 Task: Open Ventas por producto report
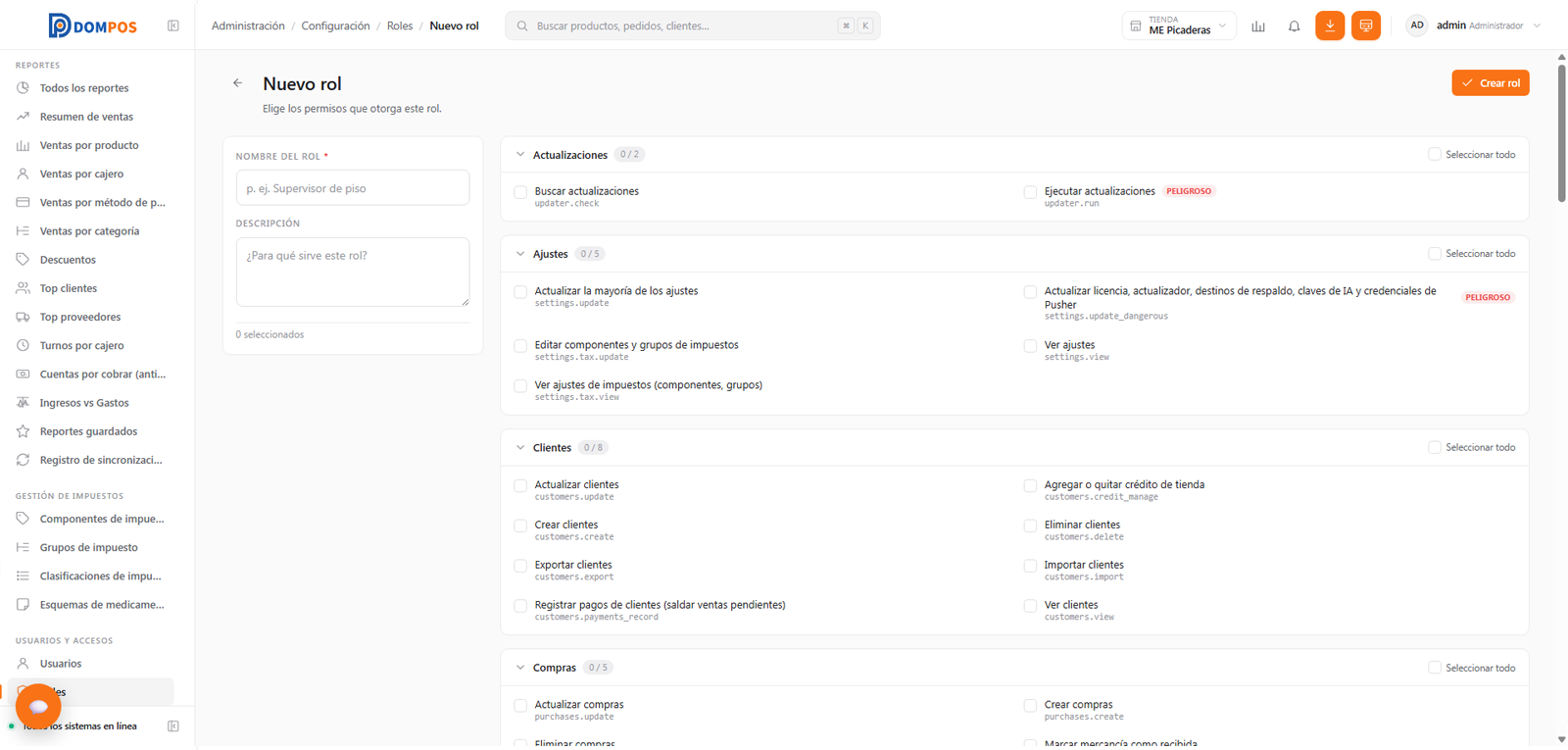coord(88,145)
